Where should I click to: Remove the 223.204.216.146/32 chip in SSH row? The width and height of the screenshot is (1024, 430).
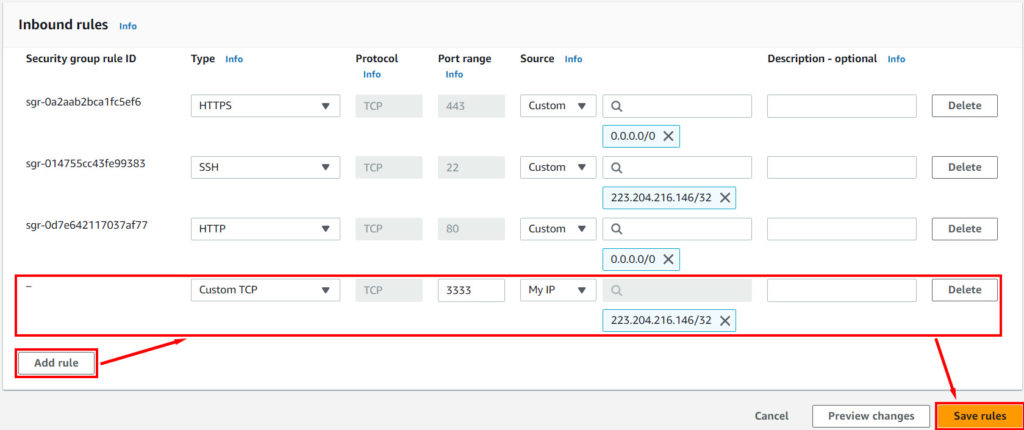point(724,197)
